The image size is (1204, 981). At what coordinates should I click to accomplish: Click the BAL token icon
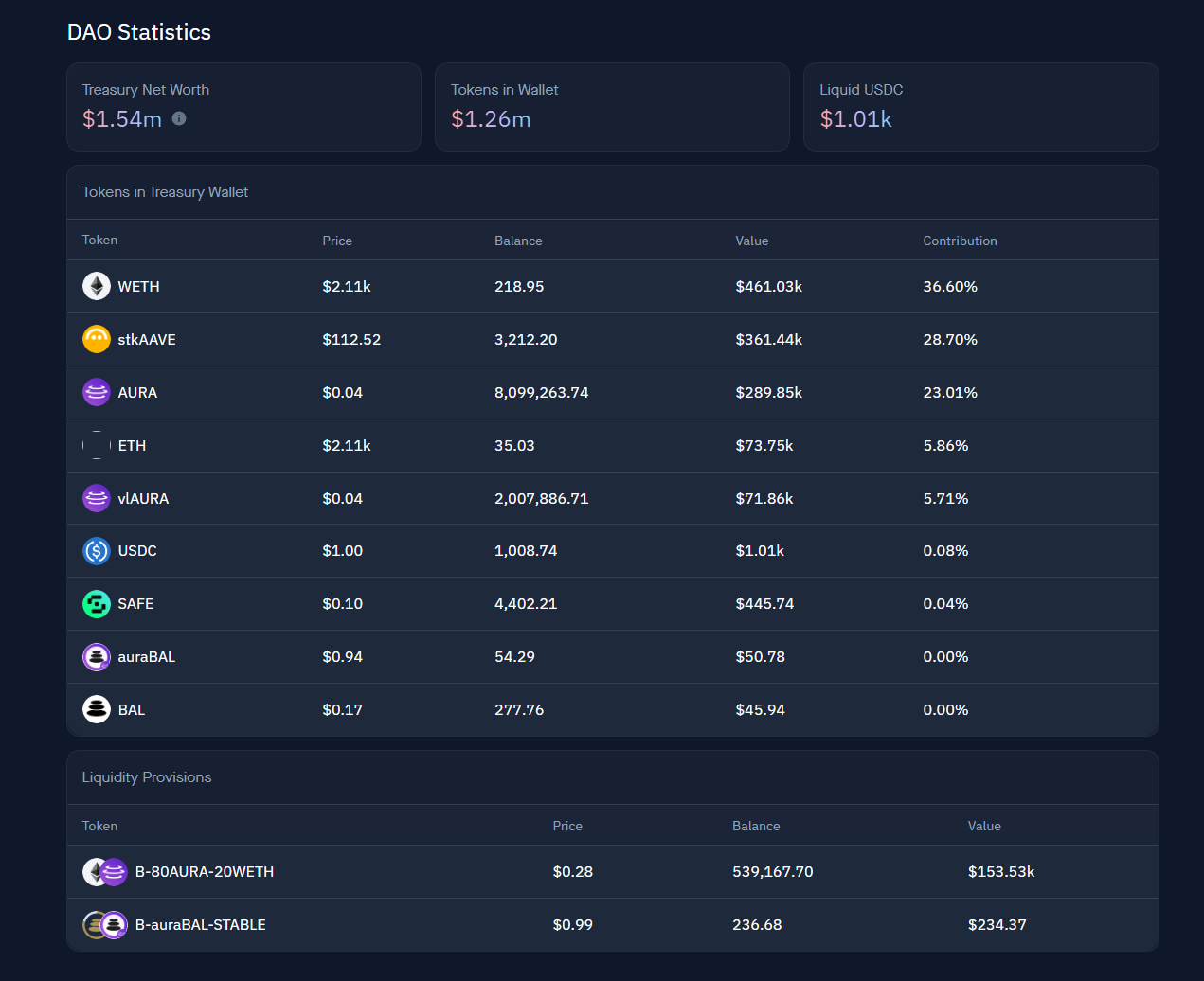pos(97,709)
